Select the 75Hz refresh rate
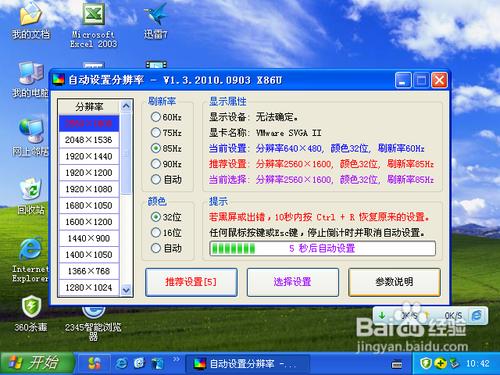 click(x=166, y=133)
